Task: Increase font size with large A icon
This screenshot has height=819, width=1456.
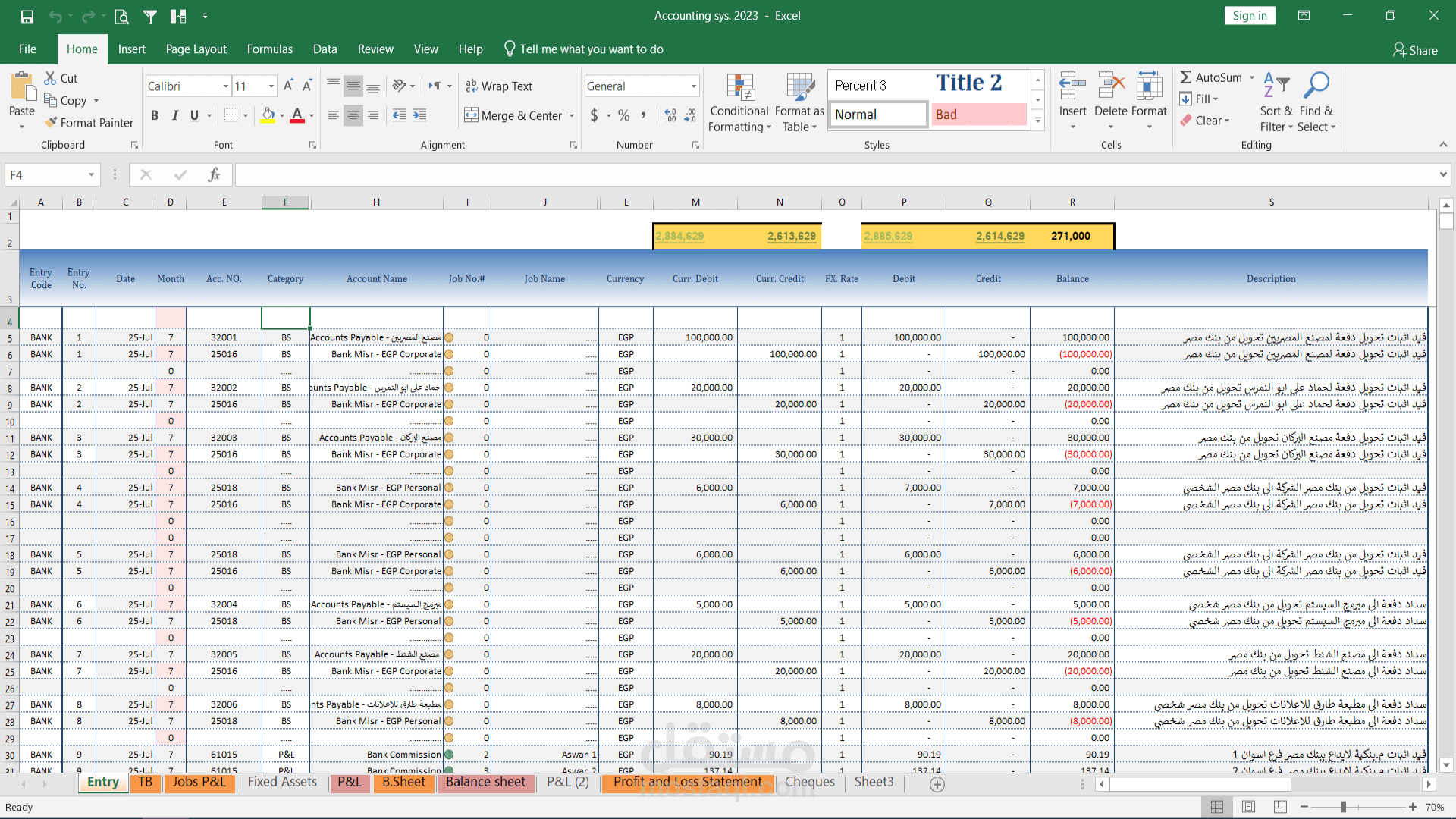Action: click(288, 86)
